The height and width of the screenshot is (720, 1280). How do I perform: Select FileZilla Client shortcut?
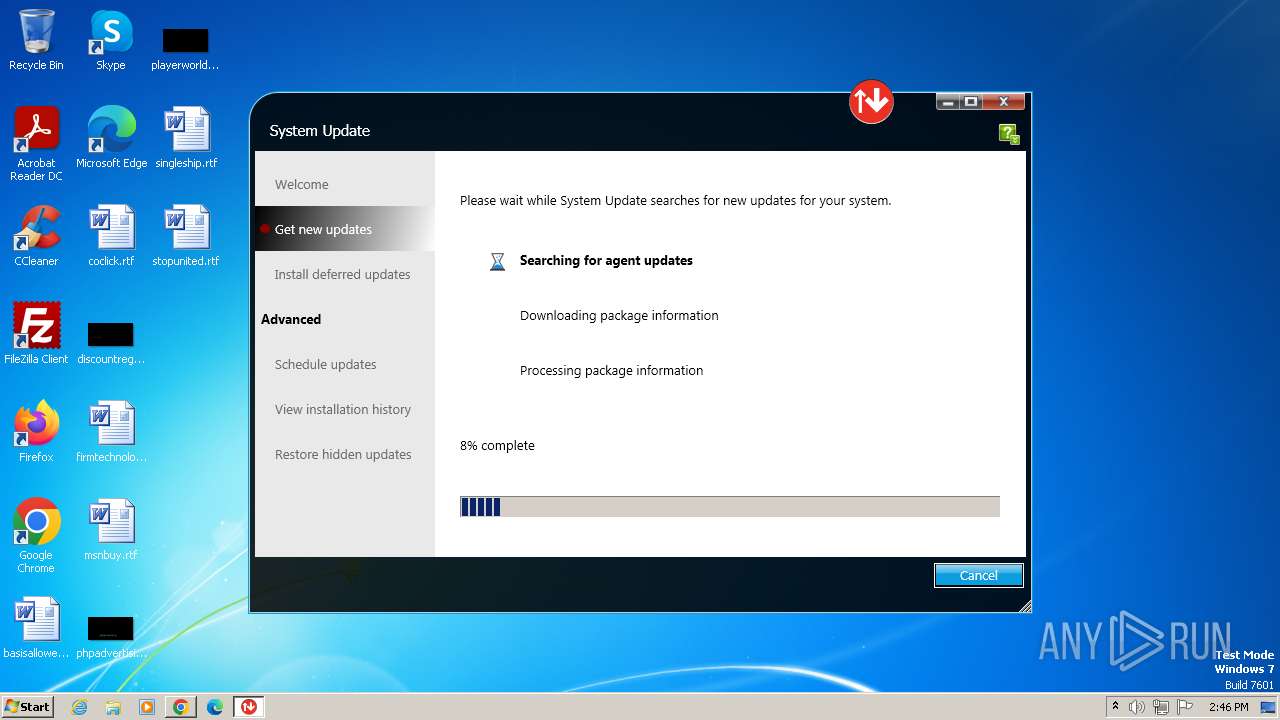[x=36, y=334]
